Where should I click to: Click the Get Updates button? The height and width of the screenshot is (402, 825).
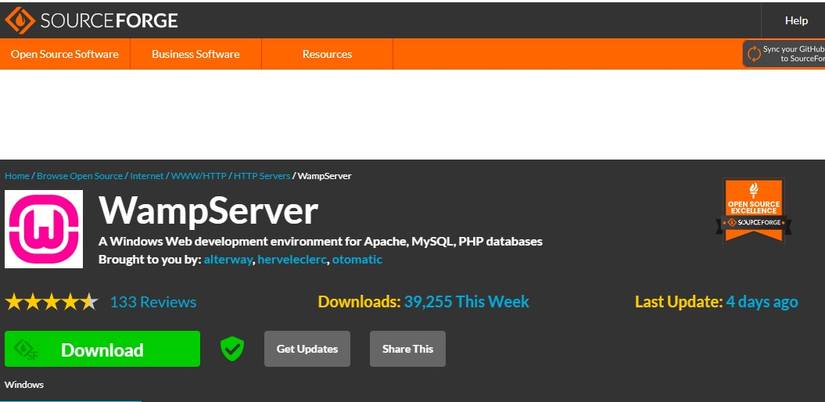(x=307, y=349)
